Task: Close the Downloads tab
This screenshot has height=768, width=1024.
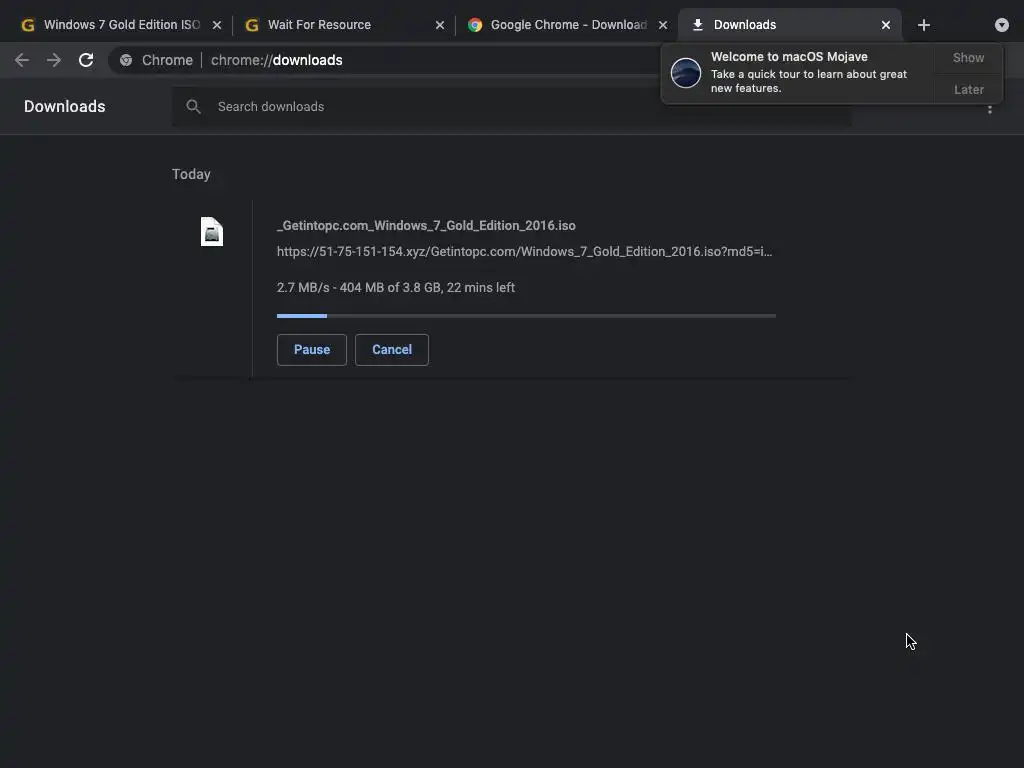Action: [x=886, y=25]
